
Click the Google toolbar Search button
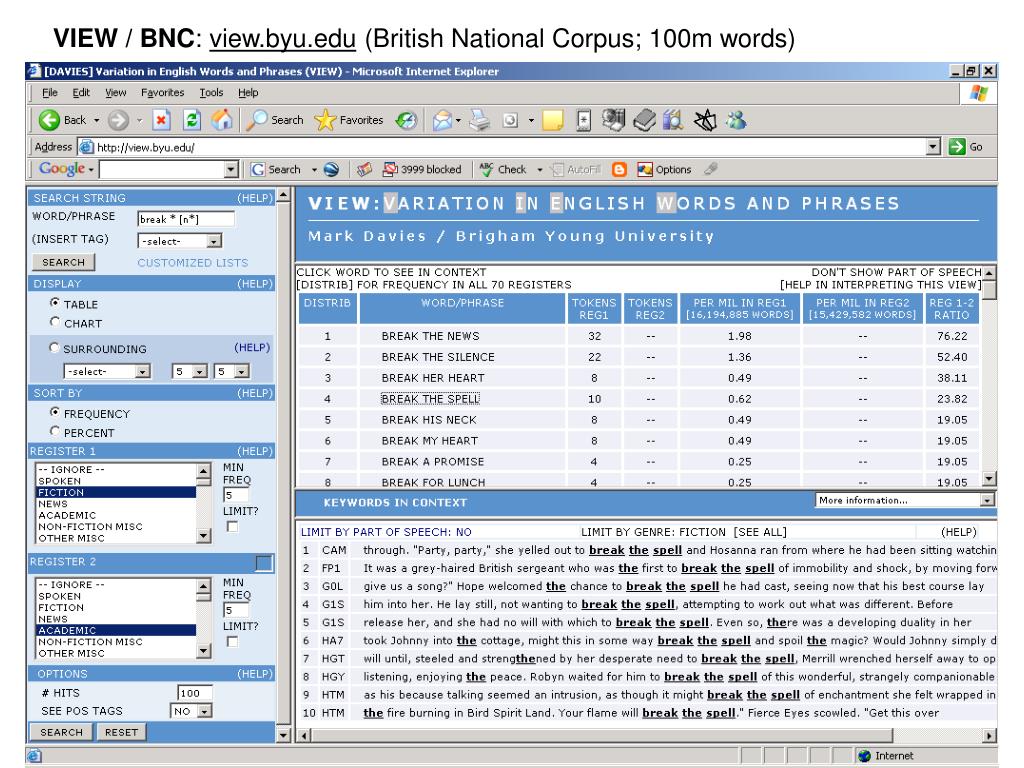[276, 170]
